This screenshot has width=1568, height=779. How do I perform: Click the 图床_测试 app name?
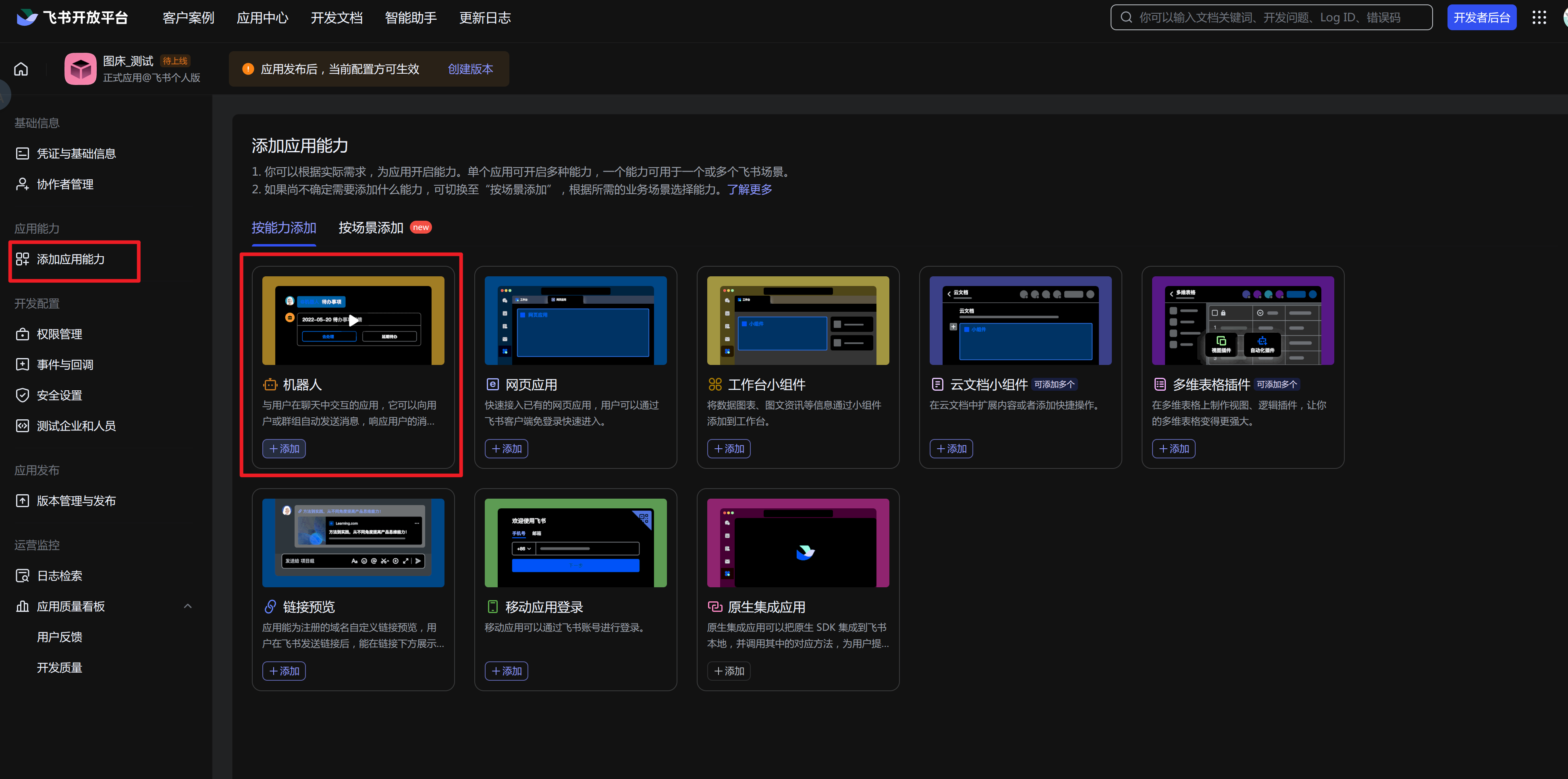point(128,61)
